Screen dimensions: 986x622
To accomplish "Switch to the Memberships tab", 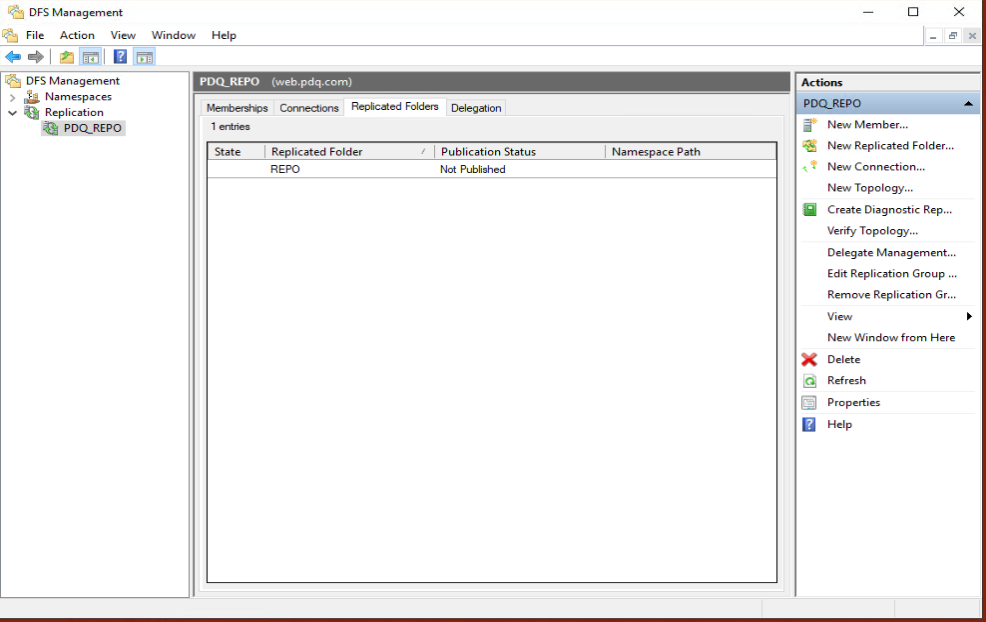I will coord(237,108).
